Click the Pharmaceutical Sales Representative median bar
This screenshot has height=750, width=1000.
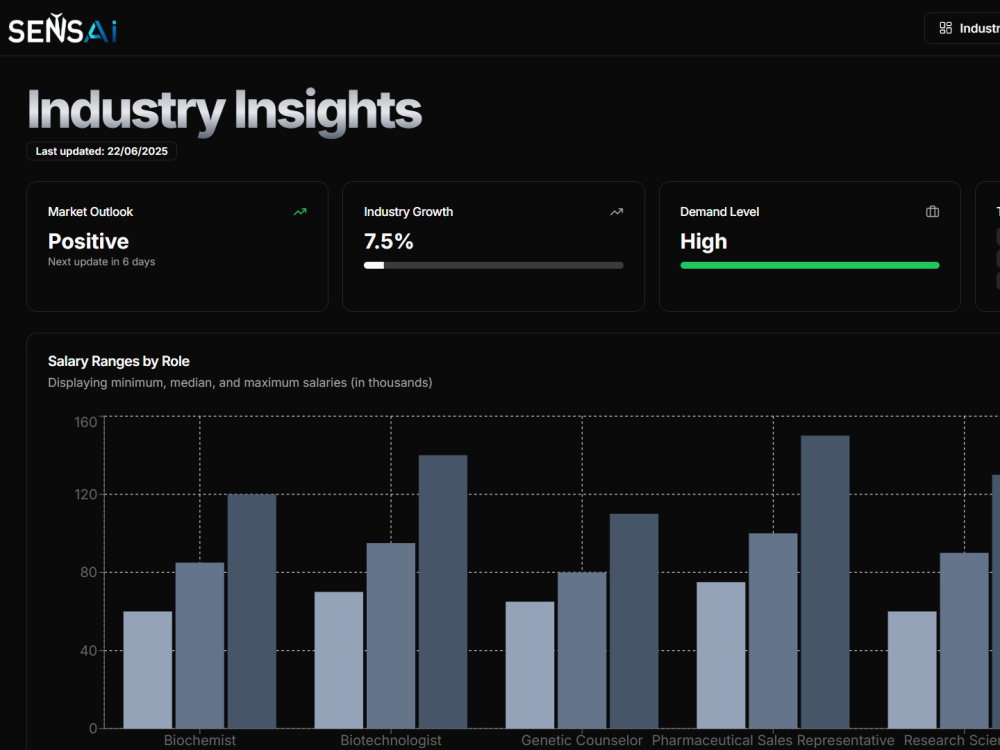773,631
